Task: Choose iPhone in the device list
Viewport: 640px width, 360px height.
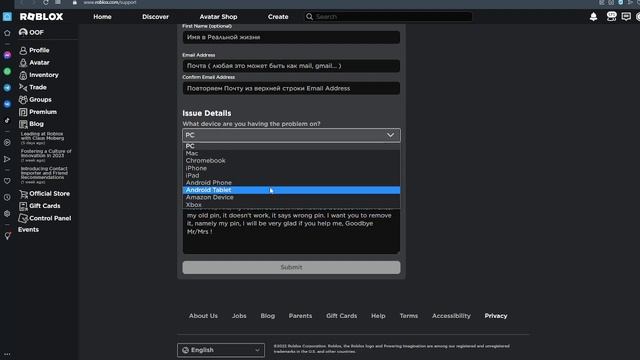Action: pyautogui.click(x=291, y=168)
